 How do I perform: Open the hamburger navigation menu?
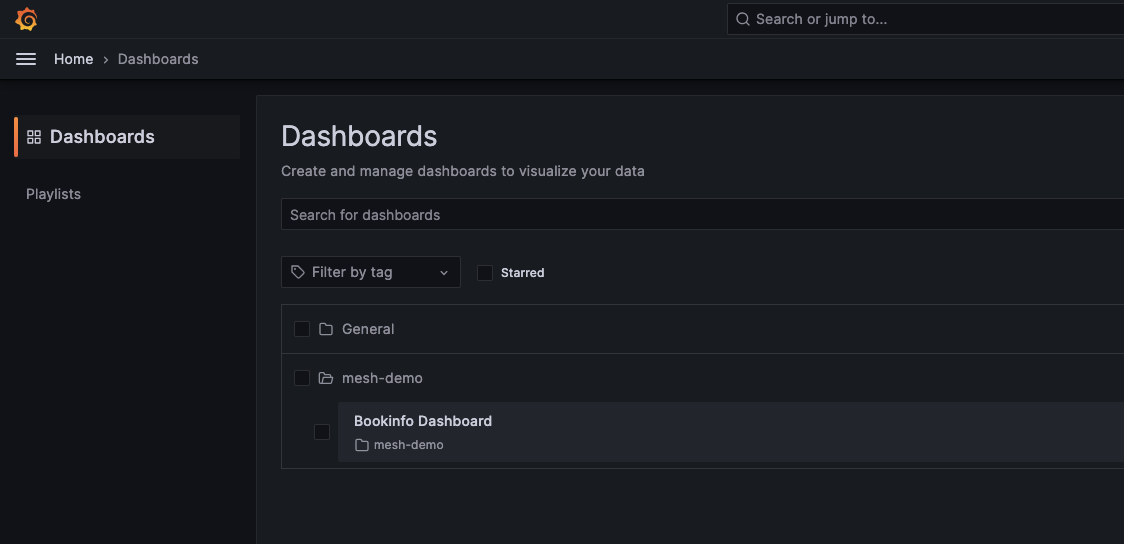[x=26, y=59]
